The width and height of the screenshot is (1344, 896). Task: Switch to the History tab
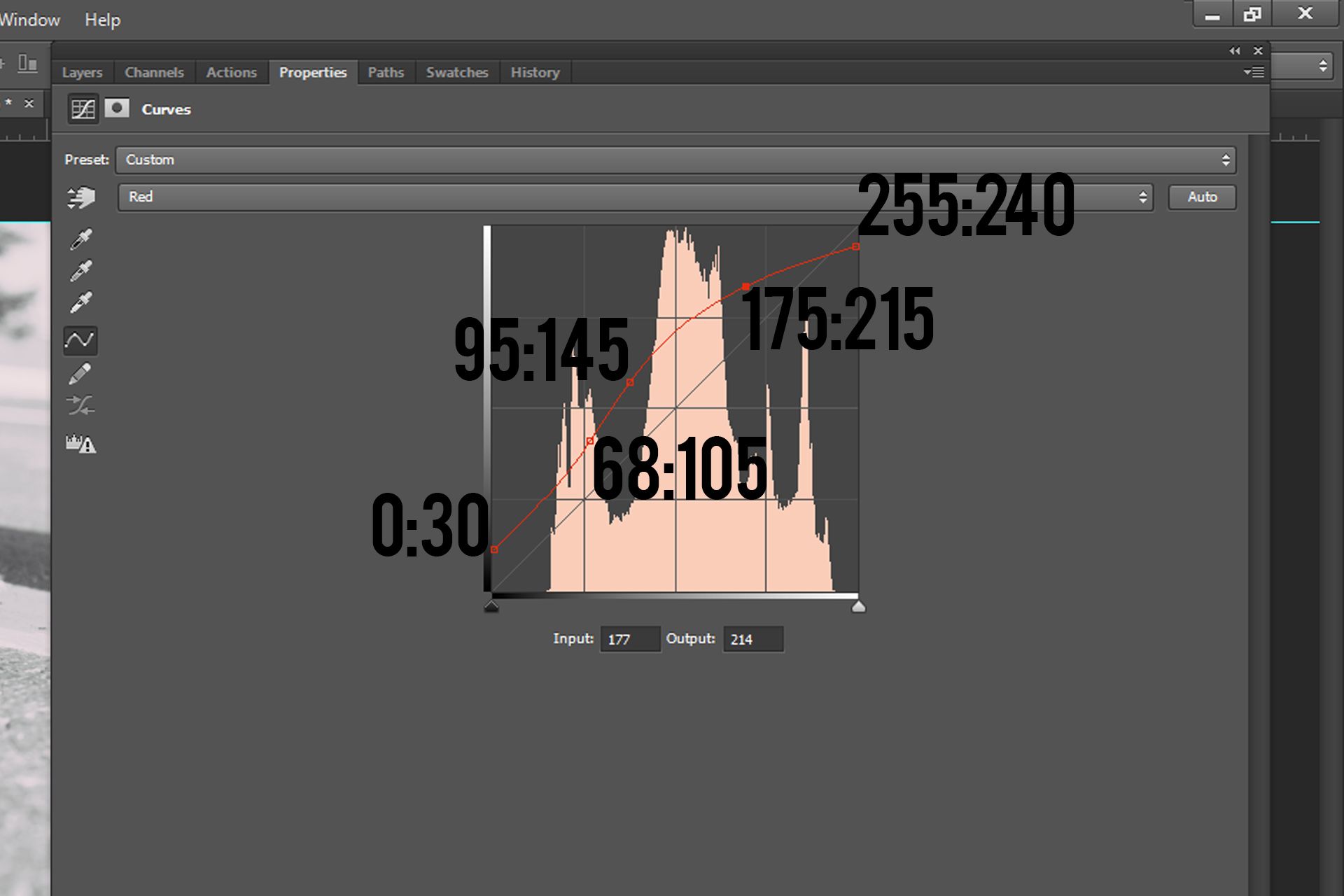[x=535, y=72]
